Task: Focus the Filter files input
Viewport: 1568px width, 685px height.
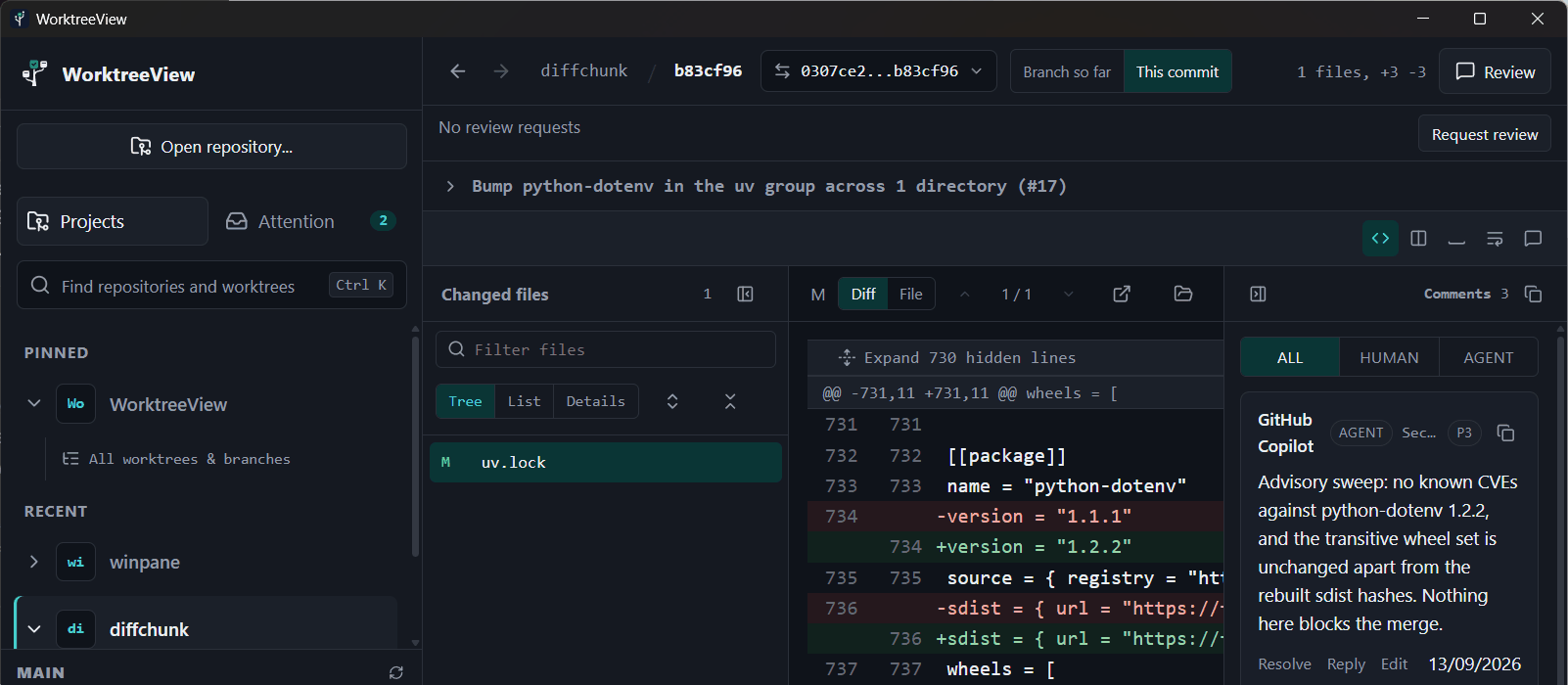Action: click(x=606, y=349)
